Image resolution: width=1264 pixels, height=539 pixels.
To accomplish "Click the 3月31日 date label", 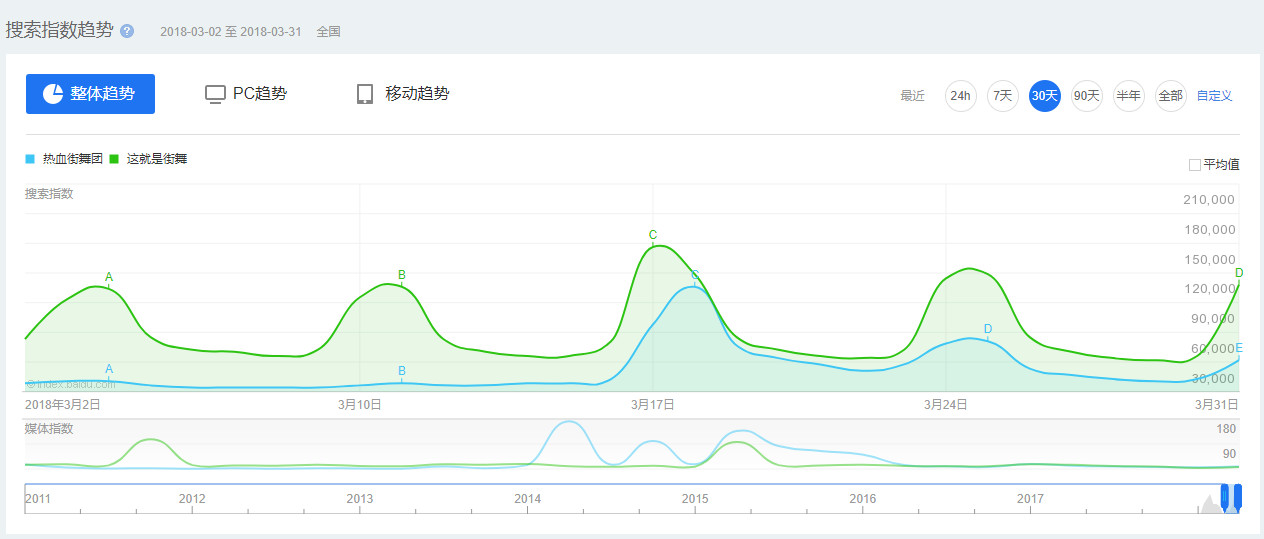I will 1217,405.
